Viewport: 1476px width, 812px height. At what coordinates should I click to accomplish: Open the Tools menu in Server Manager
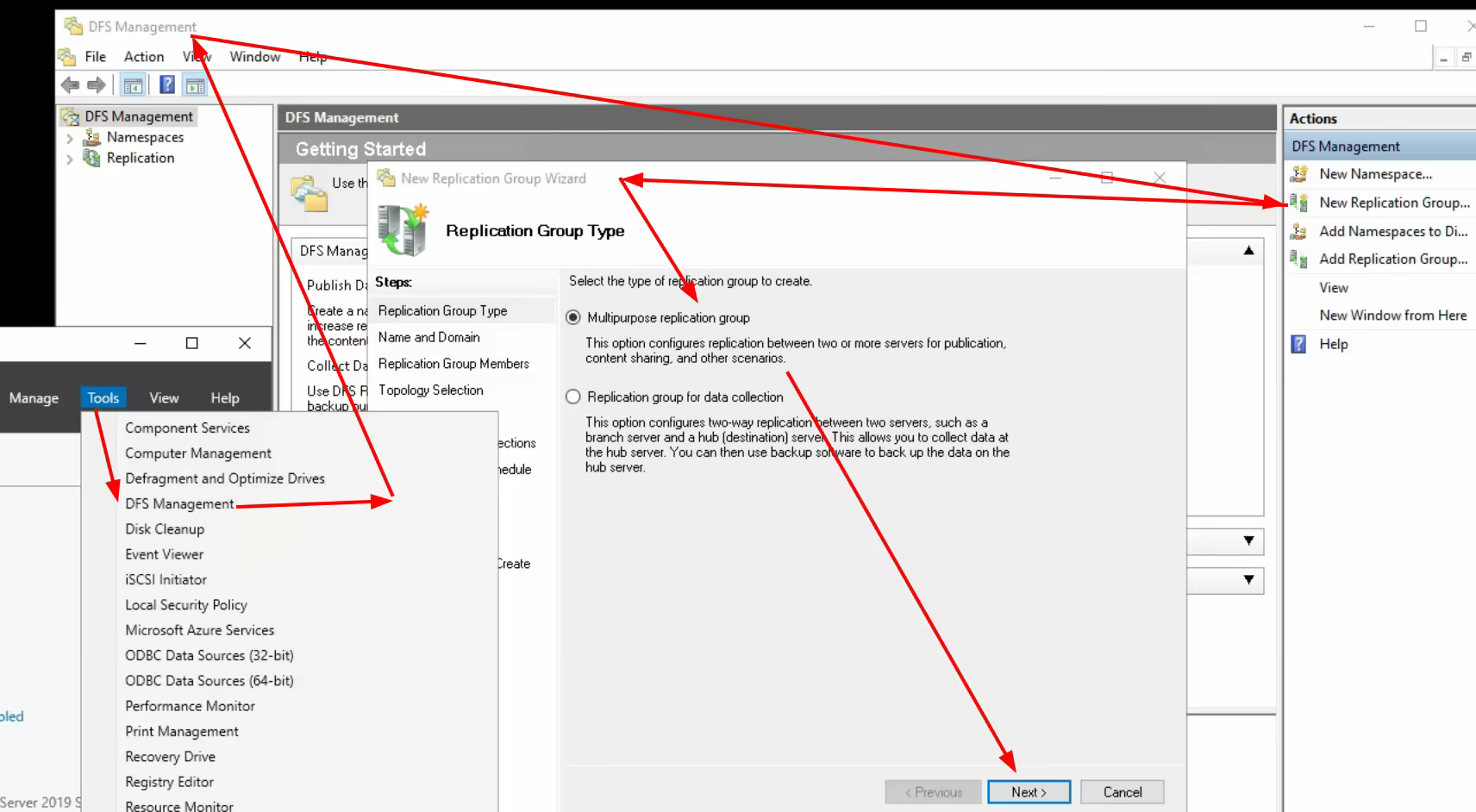pyautogui.click(x=103, y=397)
